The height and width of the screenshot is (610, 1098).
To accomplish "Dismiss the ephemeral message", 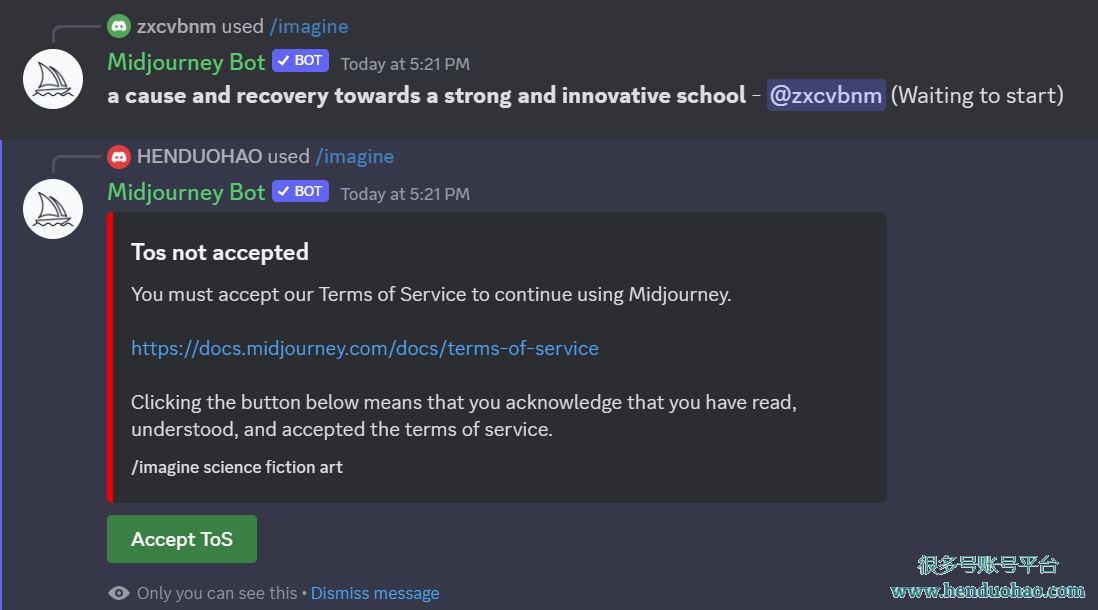I will 375,593.
